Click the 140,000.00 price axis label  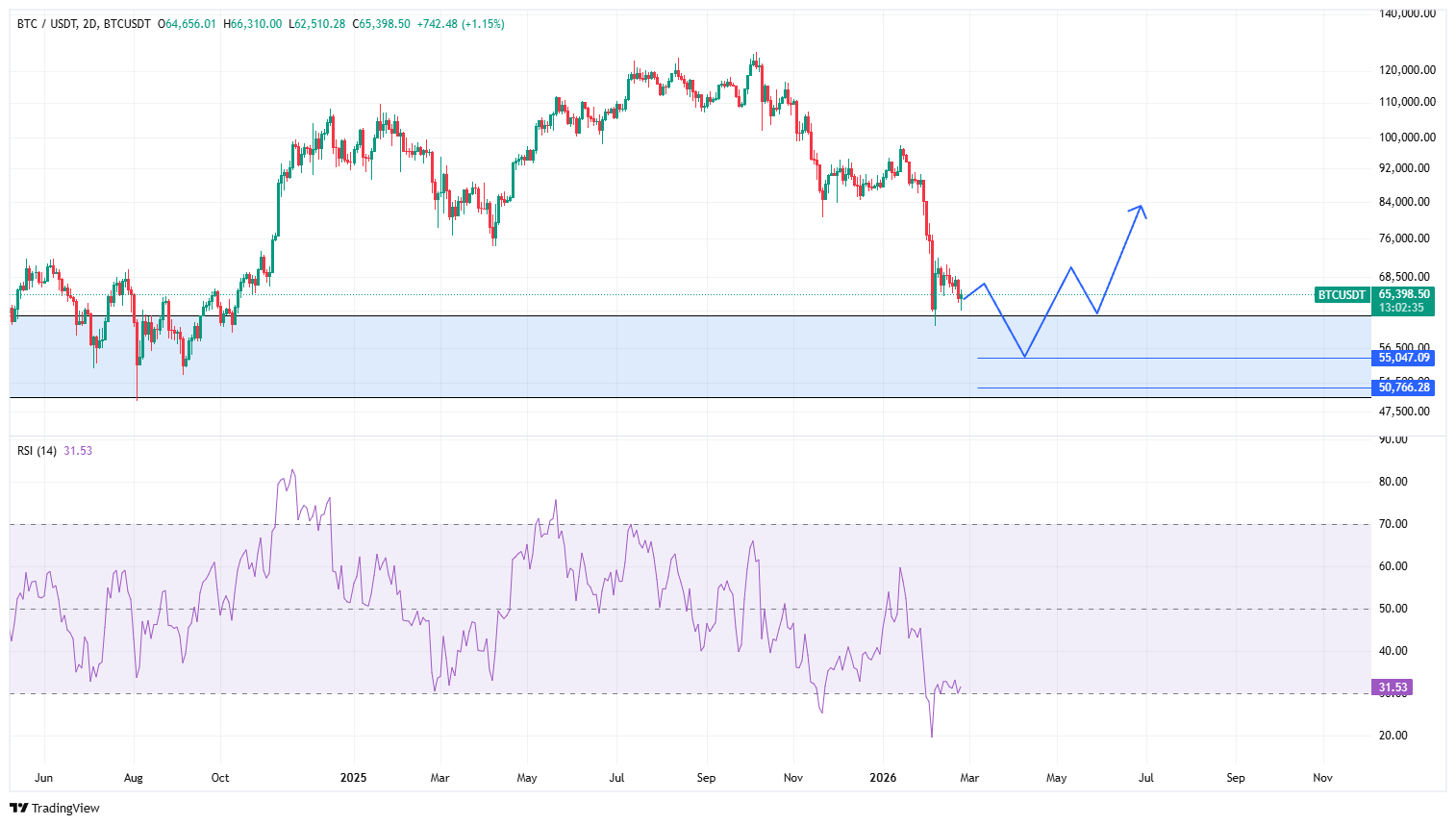pos(1407,13)
